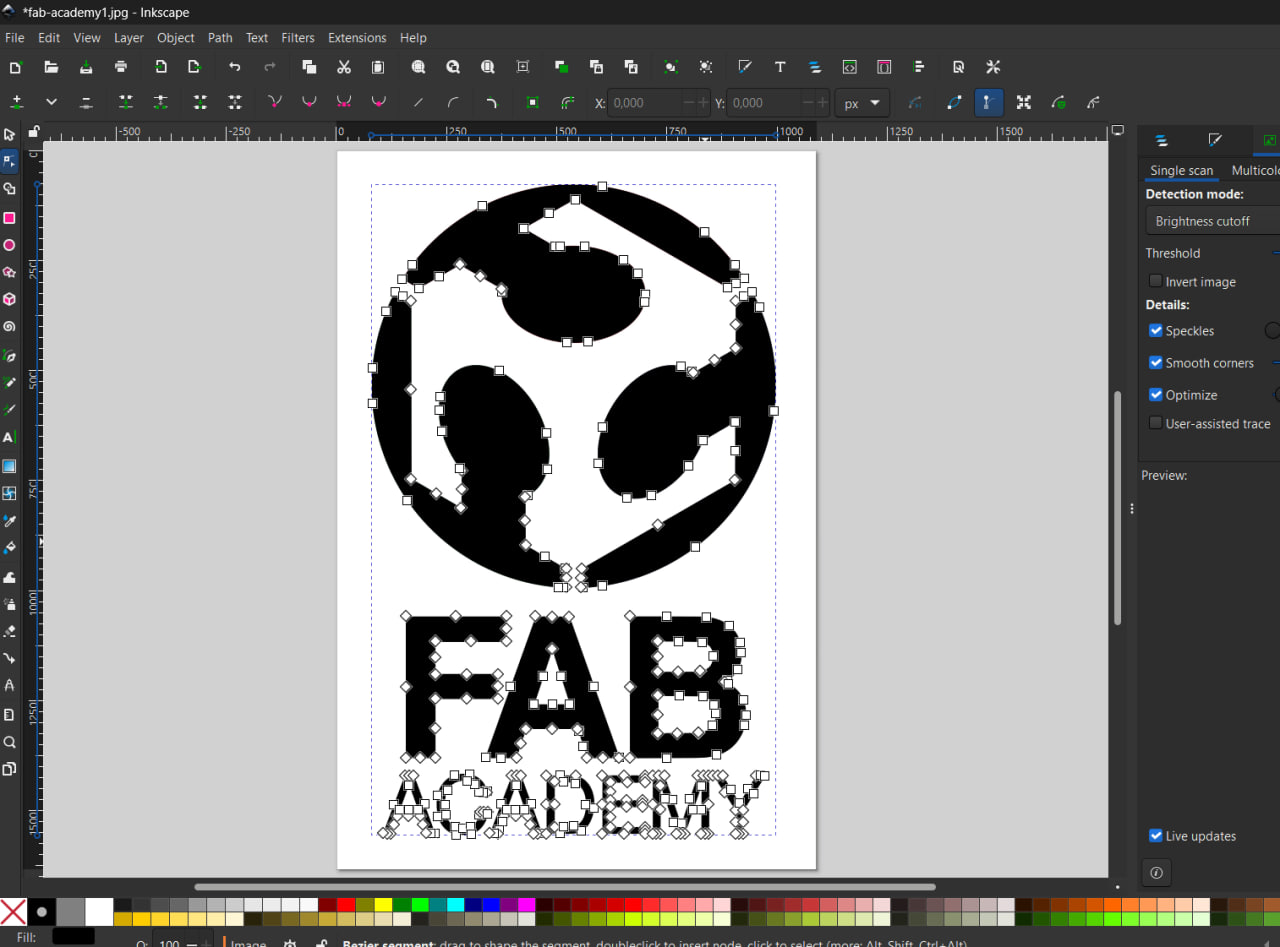Select the Gradient tool

9,465
